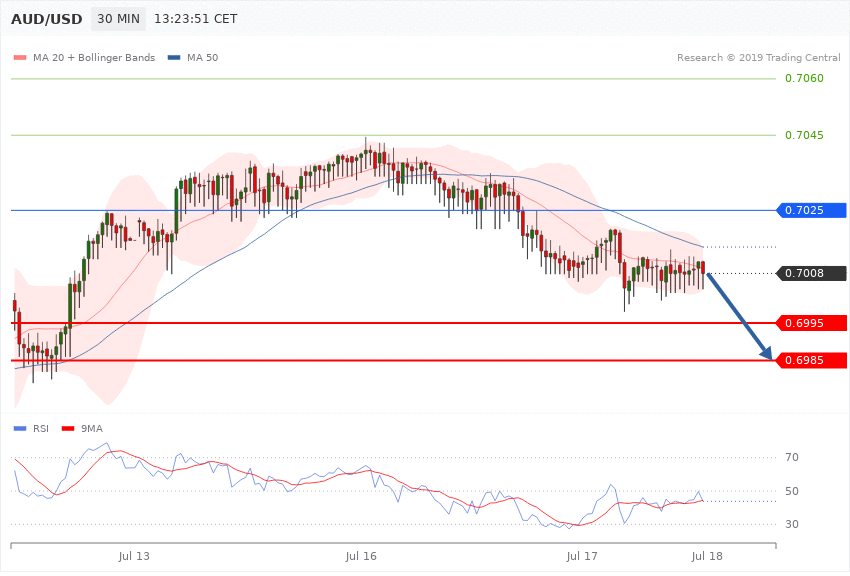Click the MA 50 blue legend swatch
This screenshot has height=576, width=850.
pos(174,57)
